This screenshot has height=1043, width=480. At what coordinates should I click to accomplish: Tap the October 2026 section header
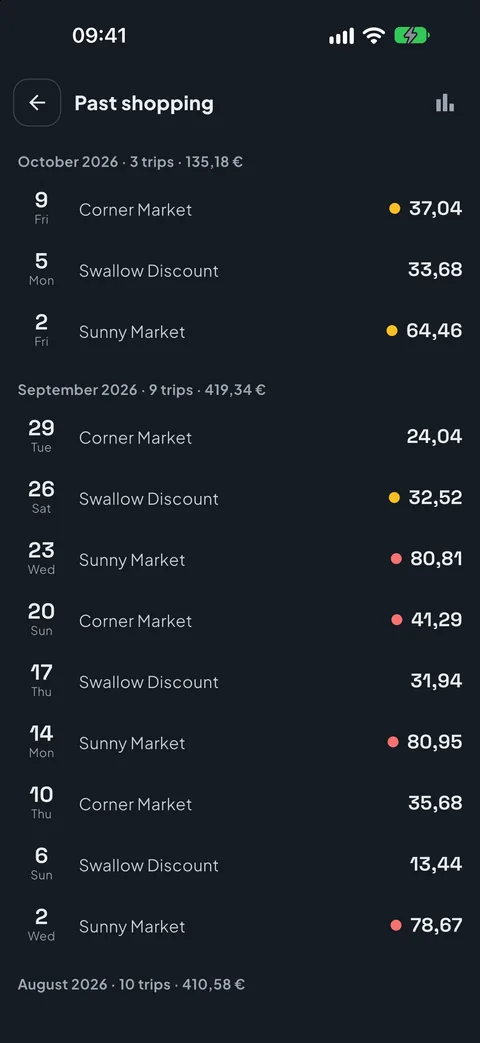pyautogui.click(x=130, y=162)
